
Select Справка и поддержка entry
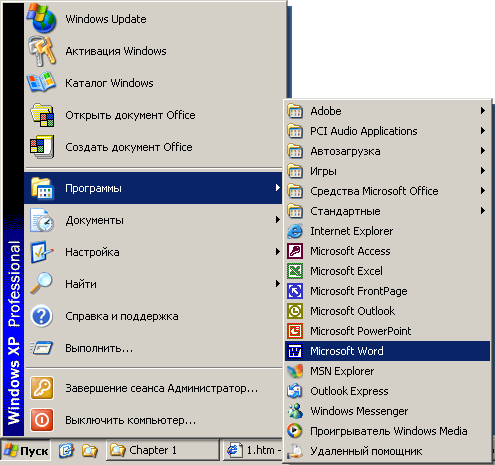tap(153, 316)
